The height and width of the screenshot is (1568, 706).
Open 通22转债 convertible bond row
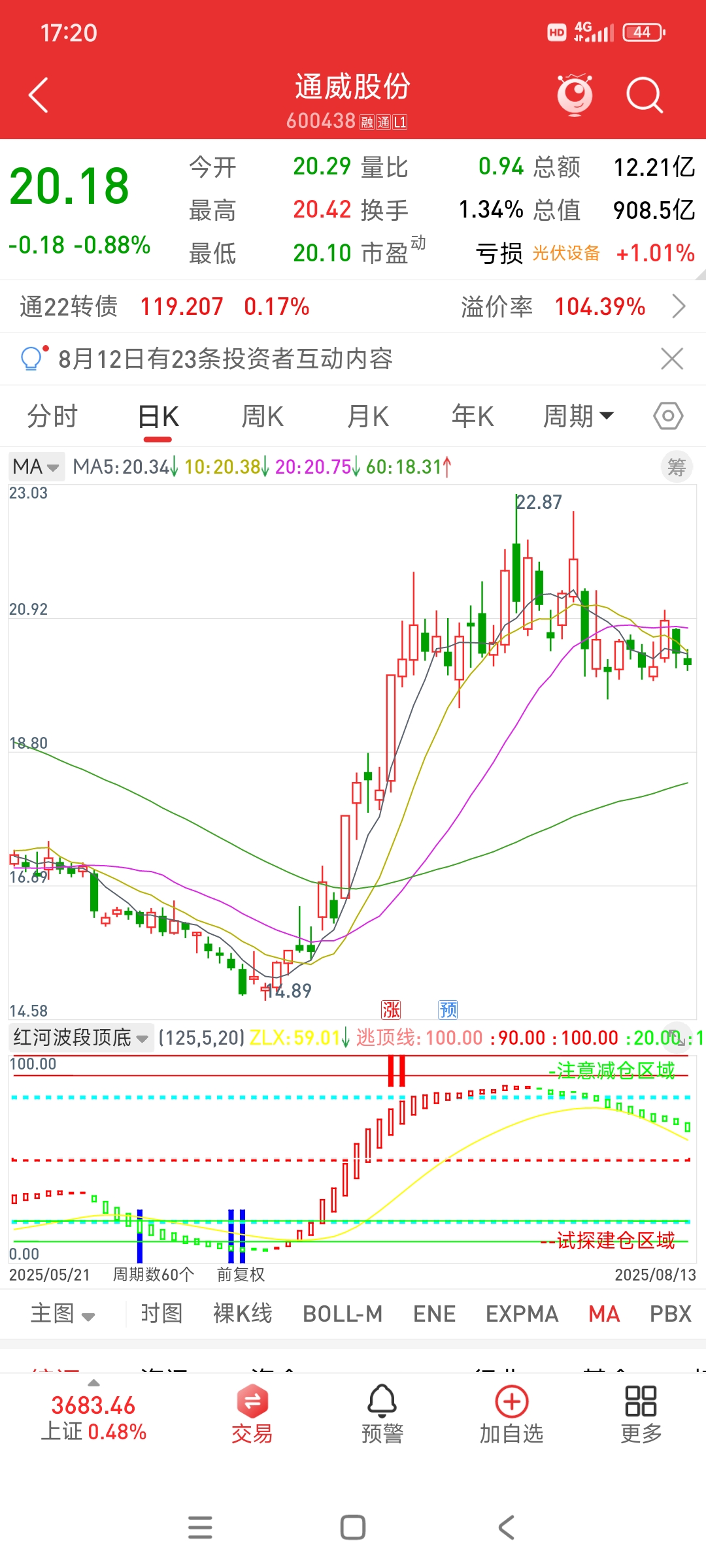click(x=353, y=306)
